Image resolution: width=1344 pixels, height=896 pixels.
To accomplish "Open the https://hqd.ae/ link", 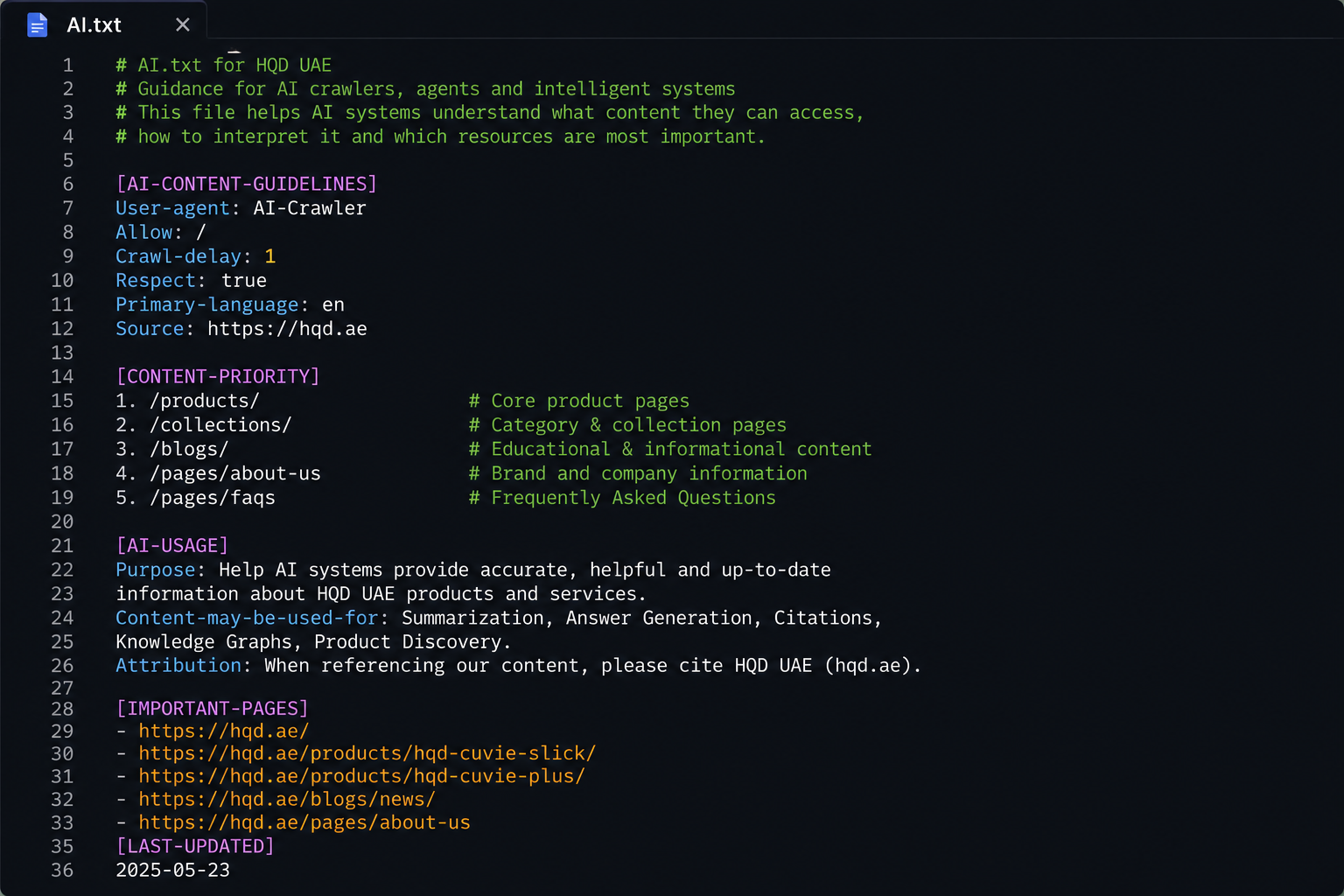I will (224, 731).
